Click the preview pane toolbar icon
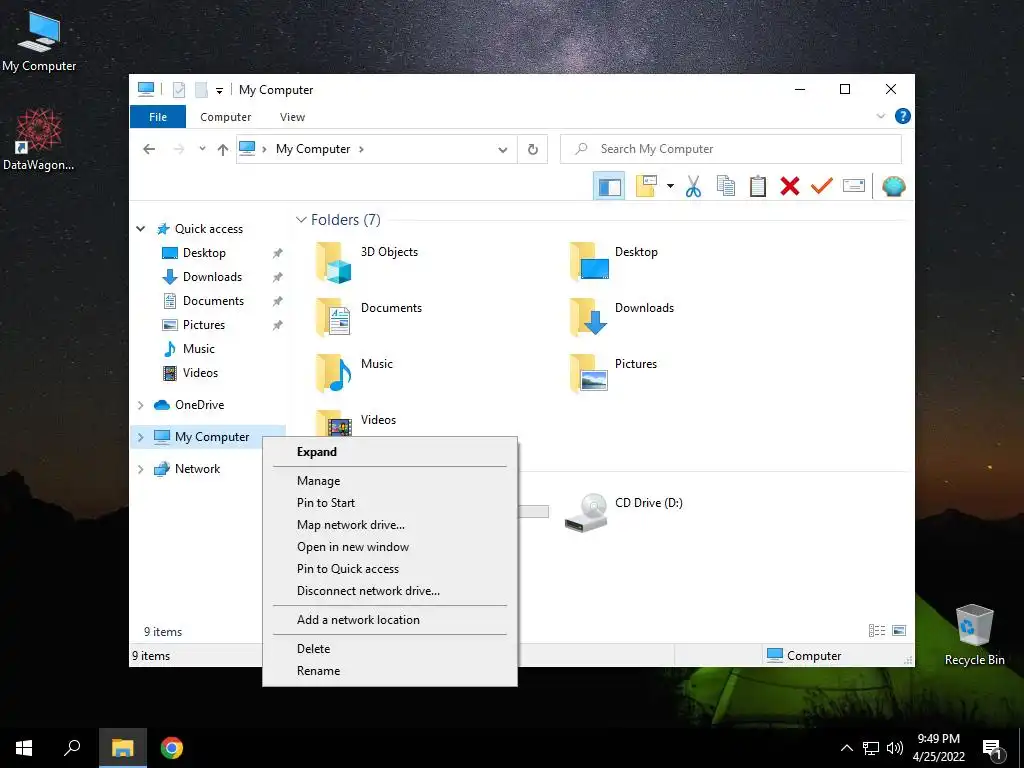This screenshot has width=1024, height=768. (609, 187)
